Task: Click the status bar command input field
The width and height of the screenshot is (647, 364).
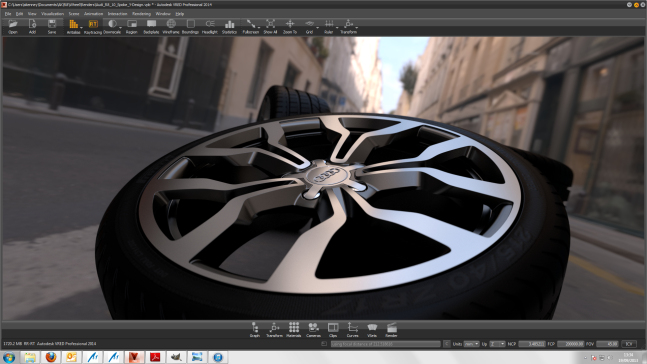Action: coord(385,344)
